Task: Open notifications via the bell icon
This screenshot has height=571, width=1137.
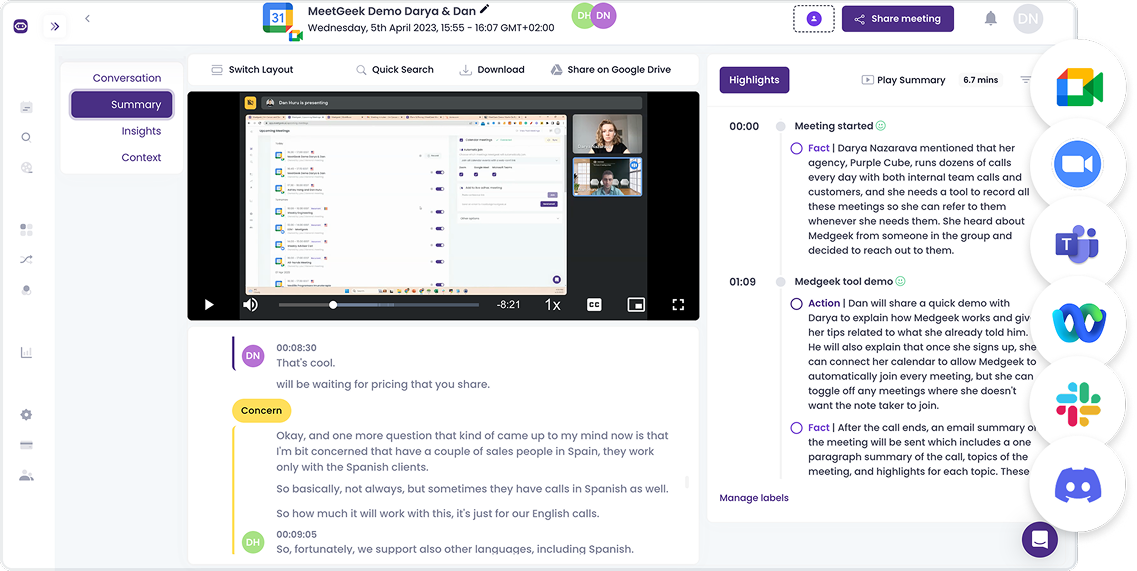Action: coord(991,19)
